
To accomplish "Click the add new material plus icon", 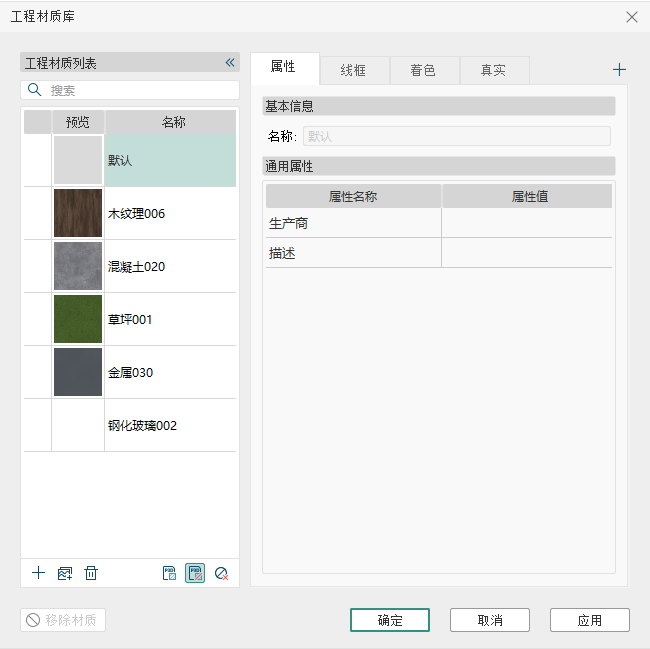I will [x=38, y=573].
